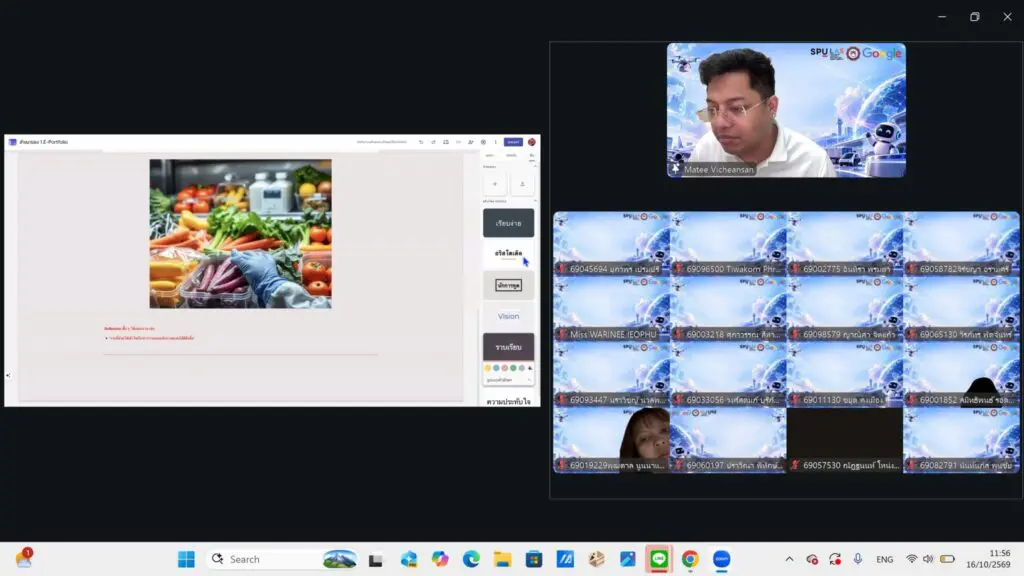This screenshot has height=576, width=1024.
Task: Collapse the Google-made themes section in Sites panel
Action: pyautogui.click(x=535, y=201)
